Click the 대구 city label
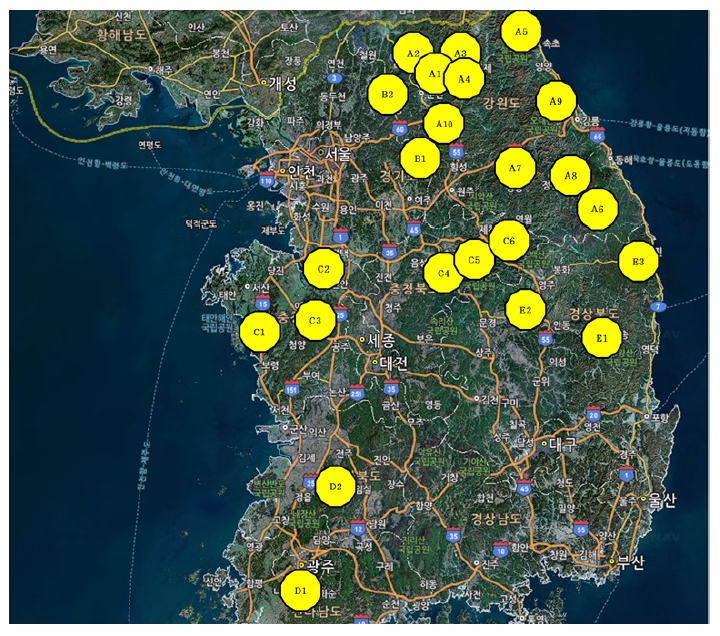The image size is (720, 636). (x=564, y=444)
